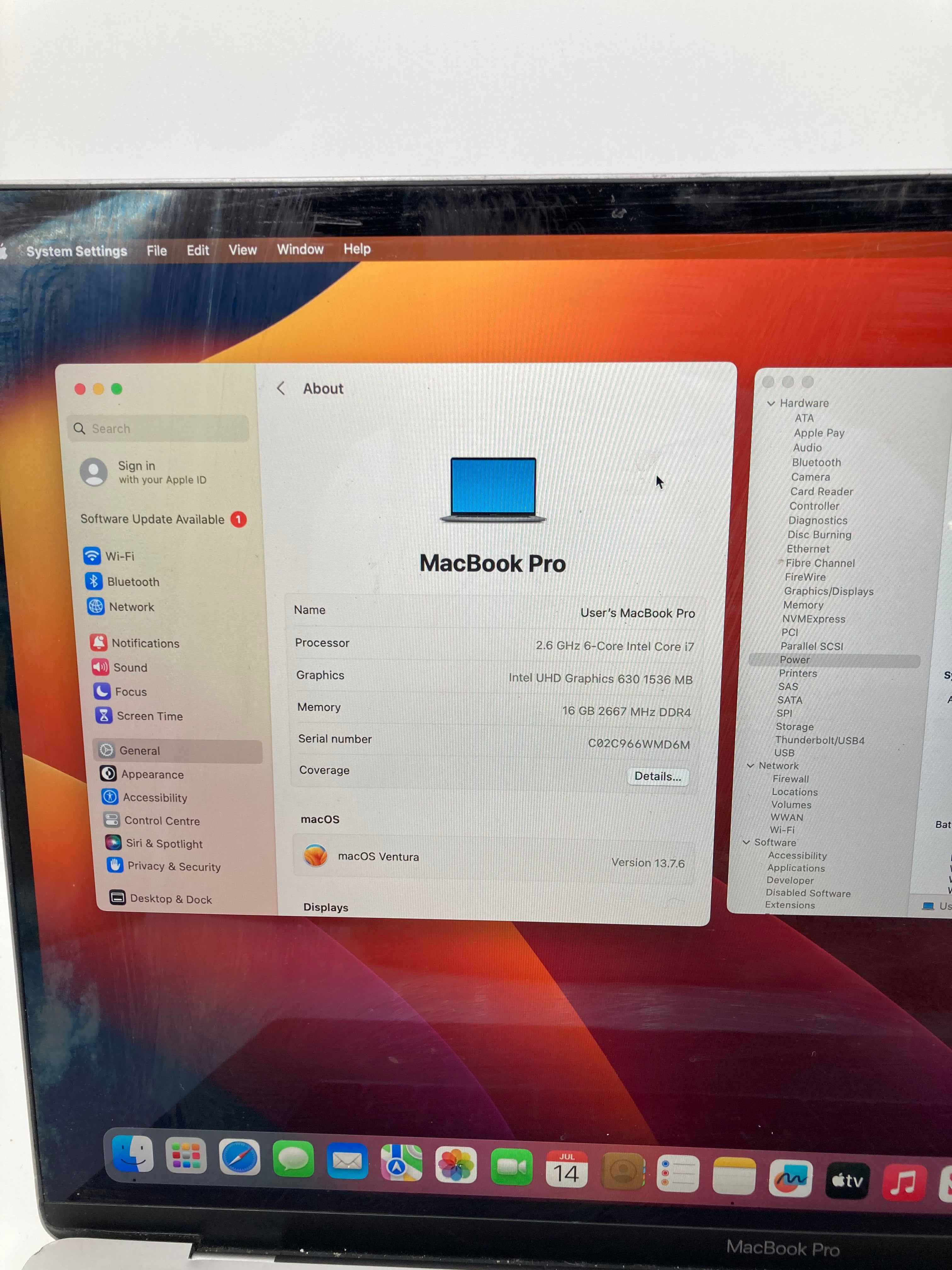Open the Help menu
Viewport: 952px width, 1270px height.
point(357,249)
